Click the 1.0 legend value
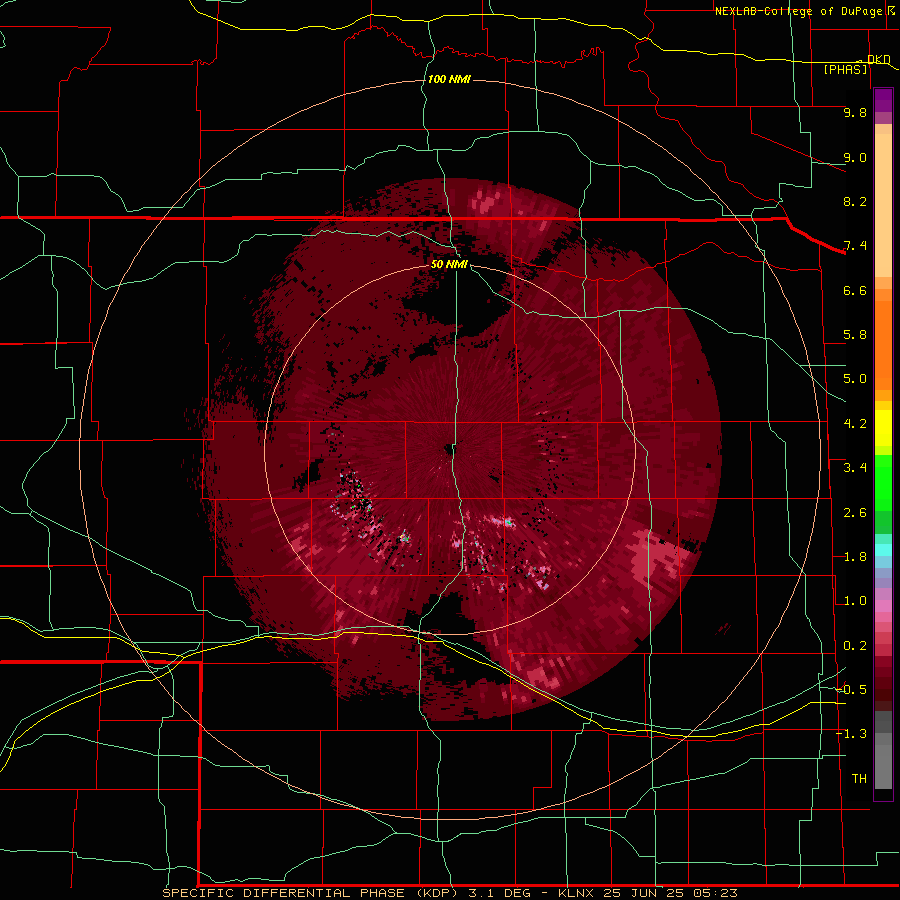900x900 pixels. 855,601
